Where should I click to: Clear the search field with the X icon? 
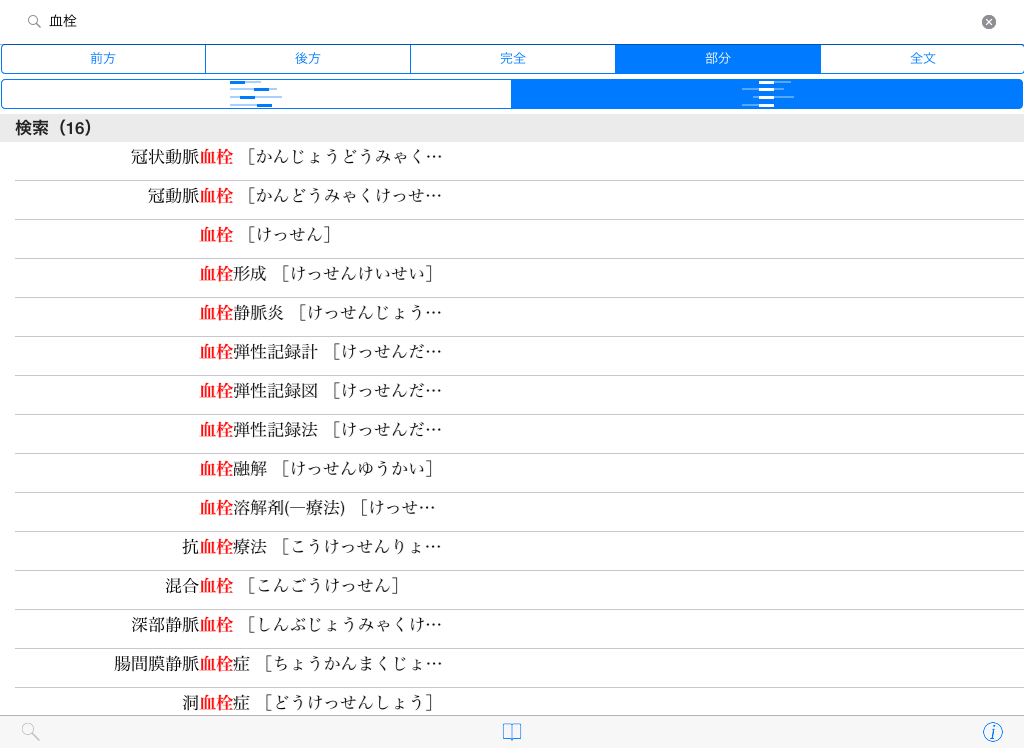(x=988, y=22)
